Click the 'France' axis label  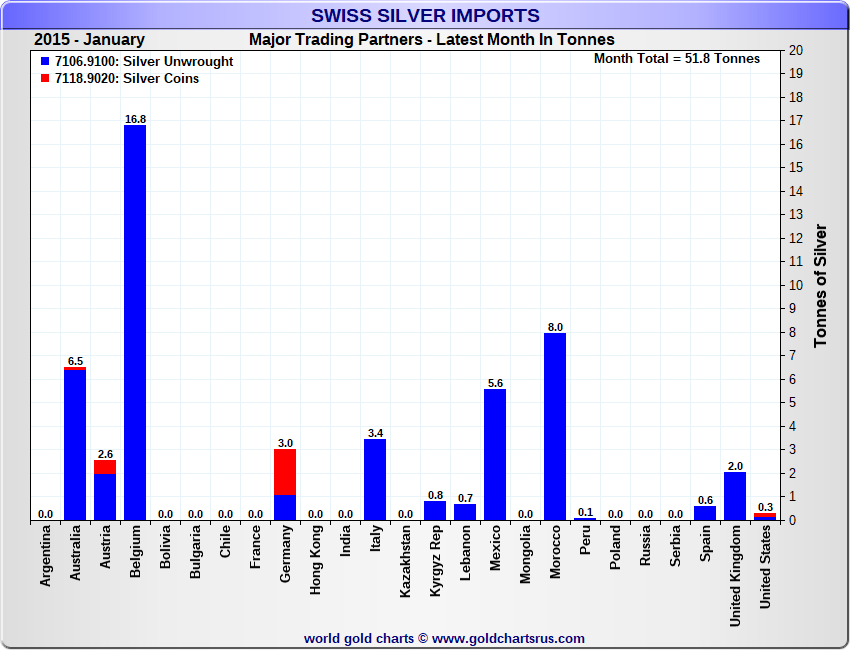pyautogui.click(x=255, y=547)
